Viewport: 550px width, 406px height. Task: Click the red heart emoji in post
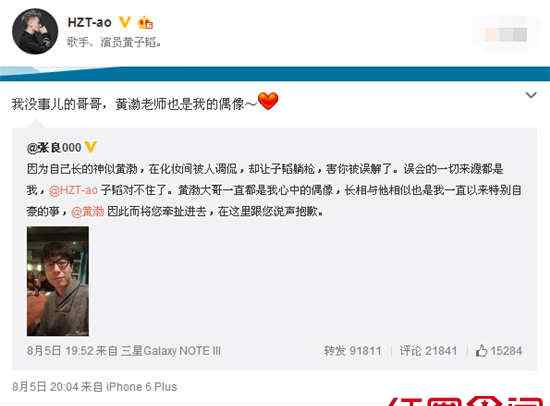(x=268, y=101)
